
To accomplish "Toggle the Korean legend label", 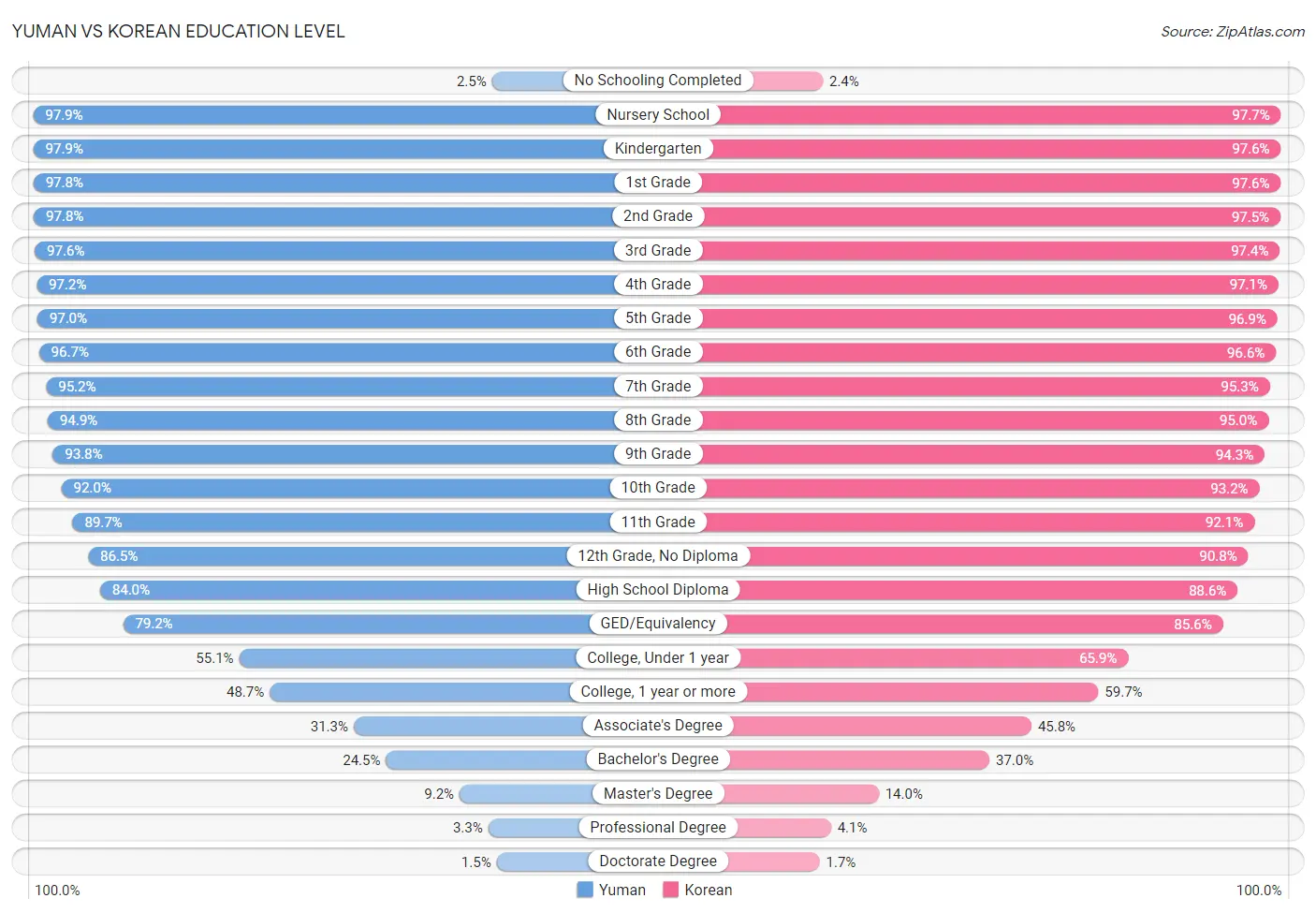I will pyautogui.click(x=708, y=890).
